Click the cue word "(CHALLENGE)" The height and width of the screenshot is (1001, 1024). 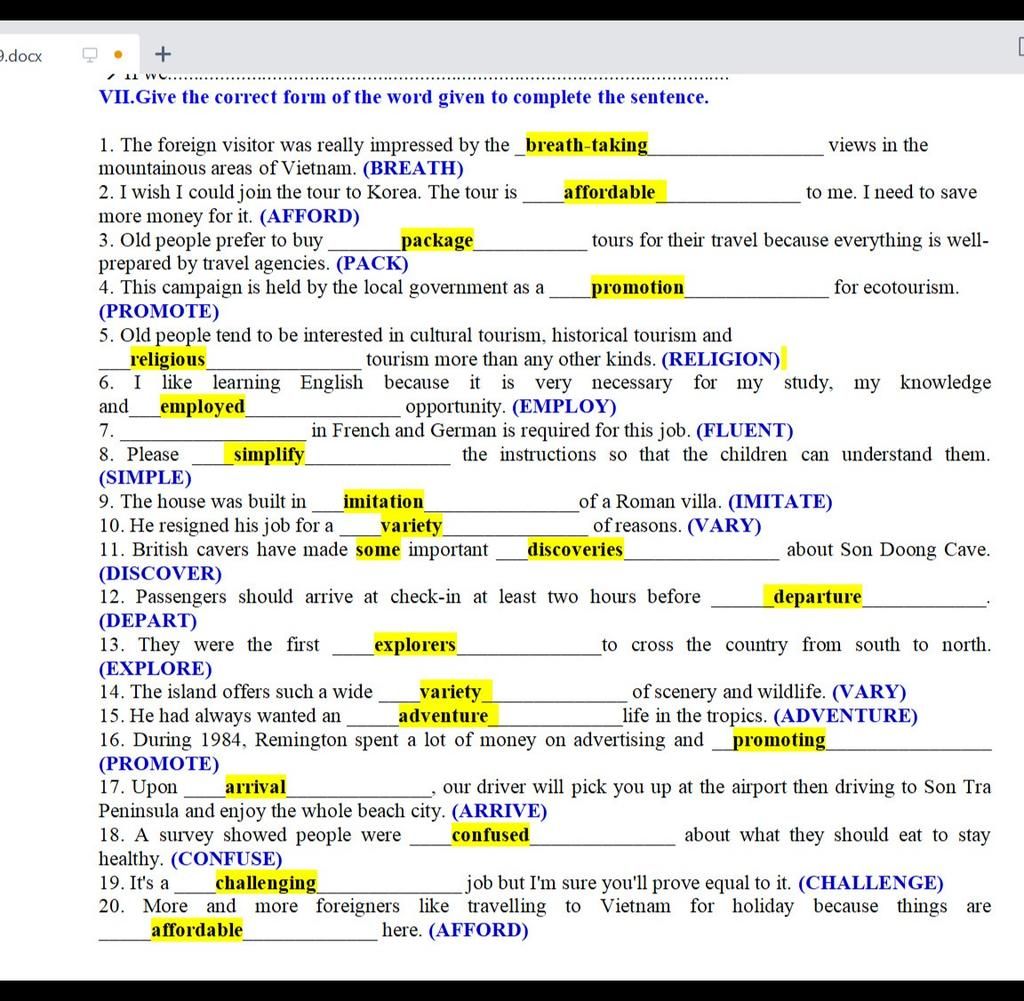tap(871, 883)
